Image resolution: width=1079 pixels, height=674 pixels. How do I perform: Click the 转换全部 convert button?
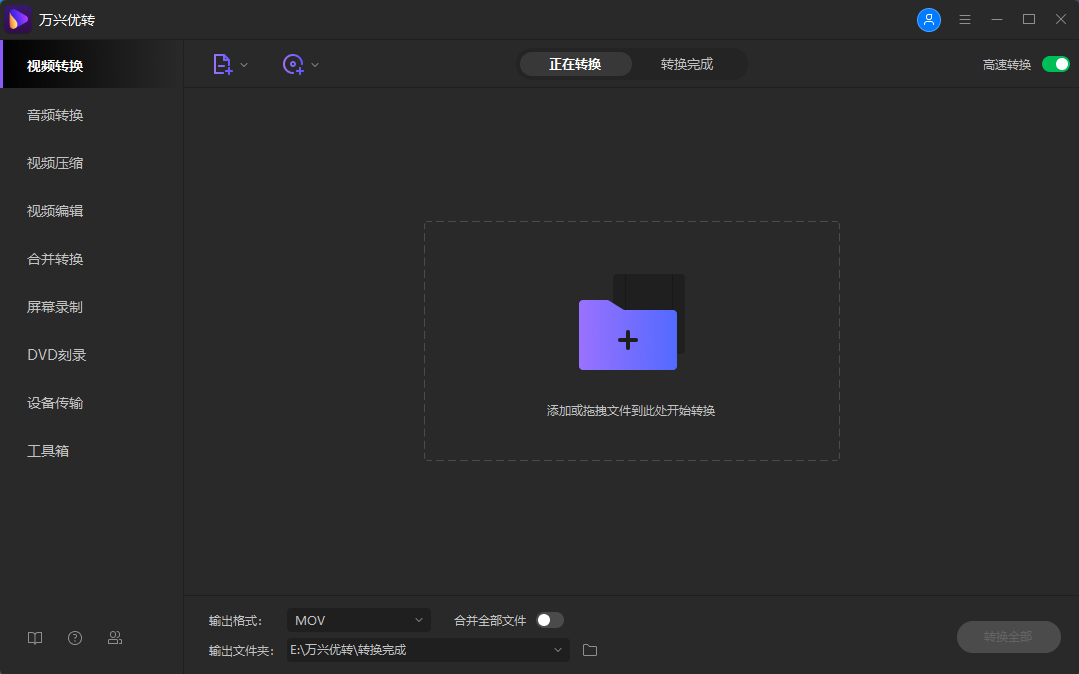(x=1008, y=637)
